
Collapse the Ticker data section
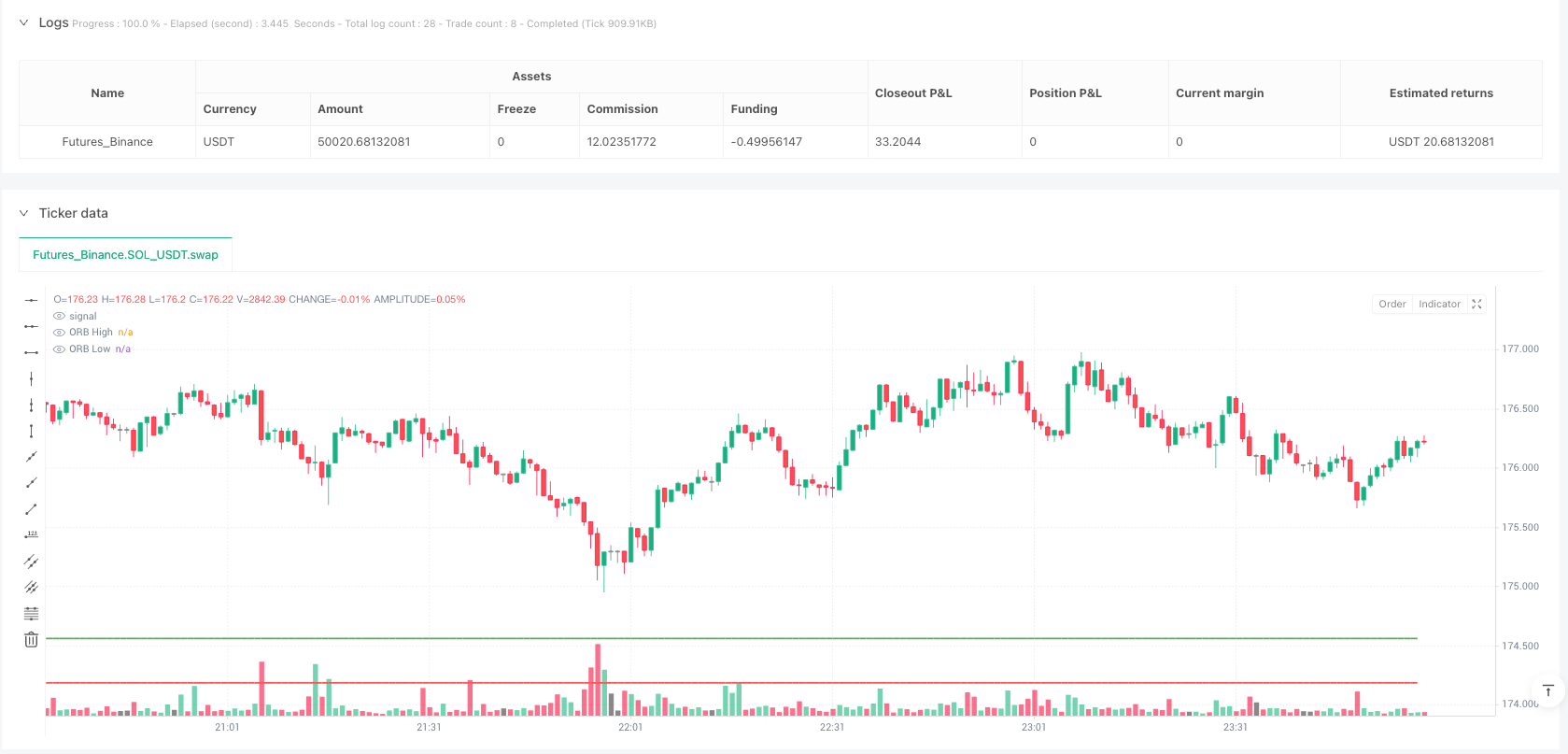(x=24, y=213)
